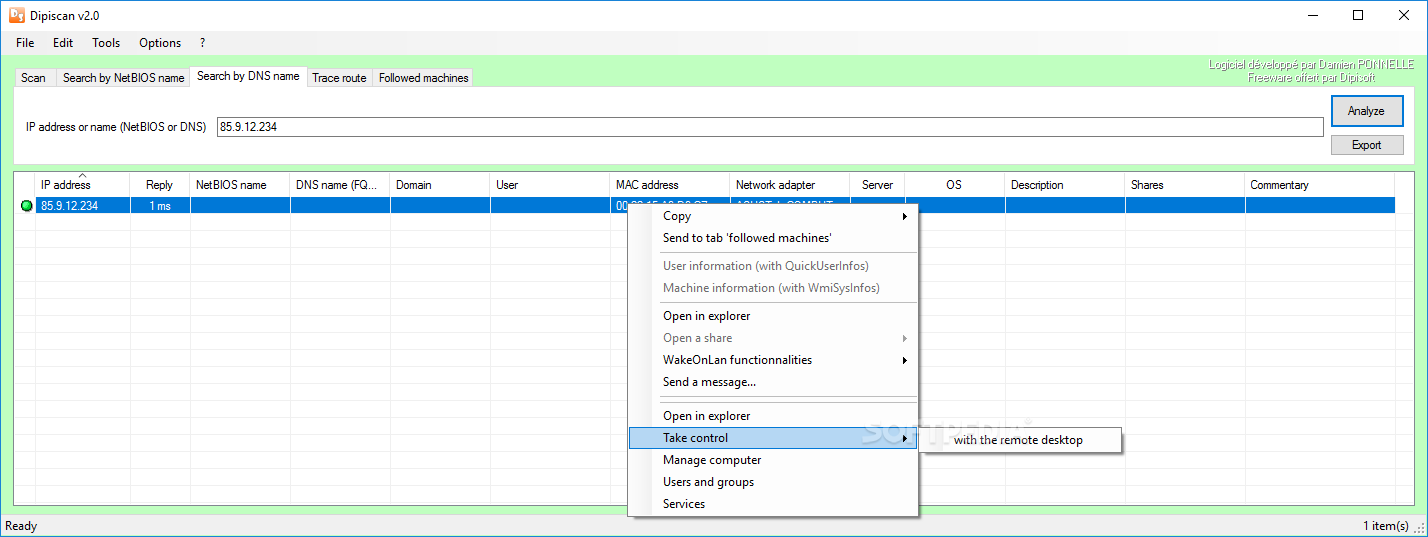Focus the IP address or name input field

pos(769,127)
